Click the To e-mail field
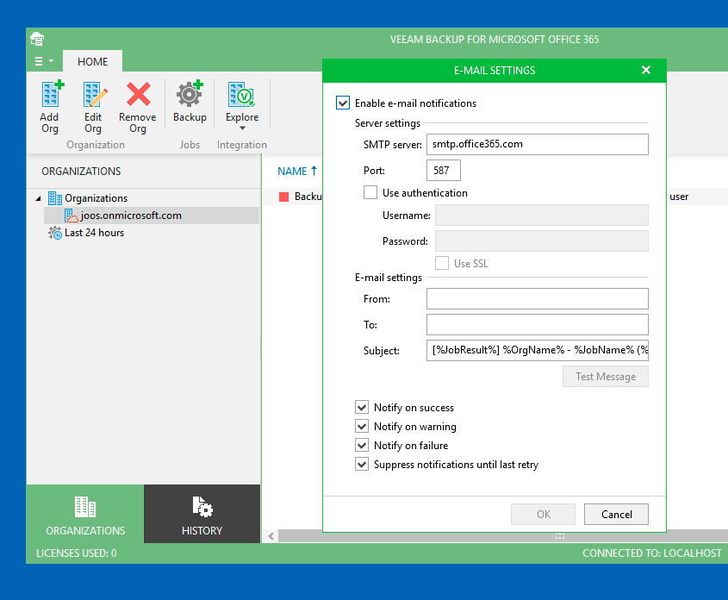Screen dimensions: 728x600 point(537,325)
